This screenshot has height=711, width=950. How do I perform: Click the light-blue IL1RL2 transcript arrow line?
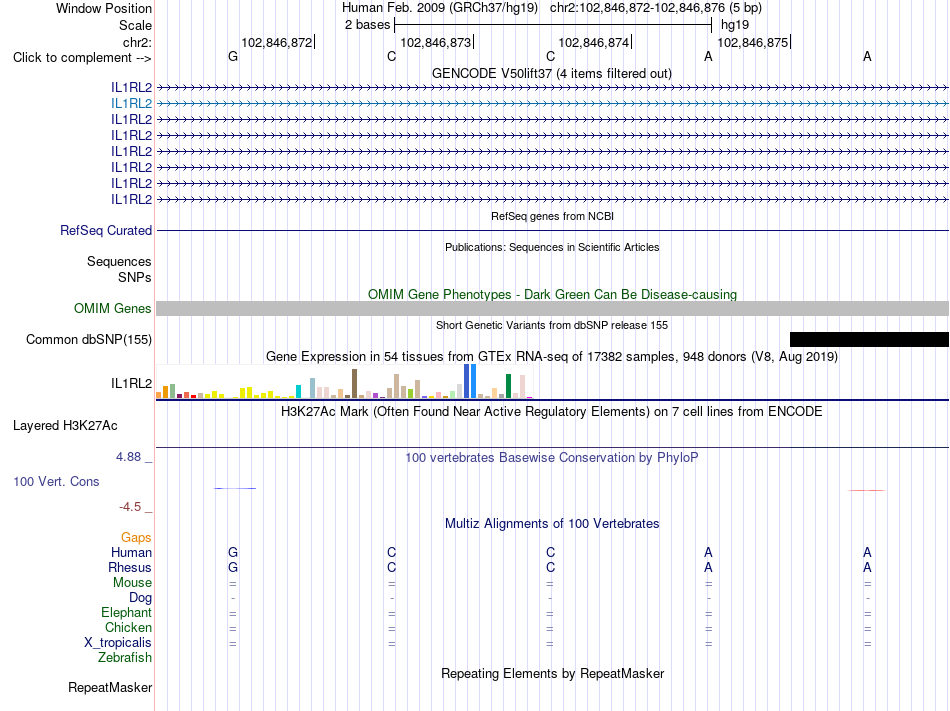(552, 104)
